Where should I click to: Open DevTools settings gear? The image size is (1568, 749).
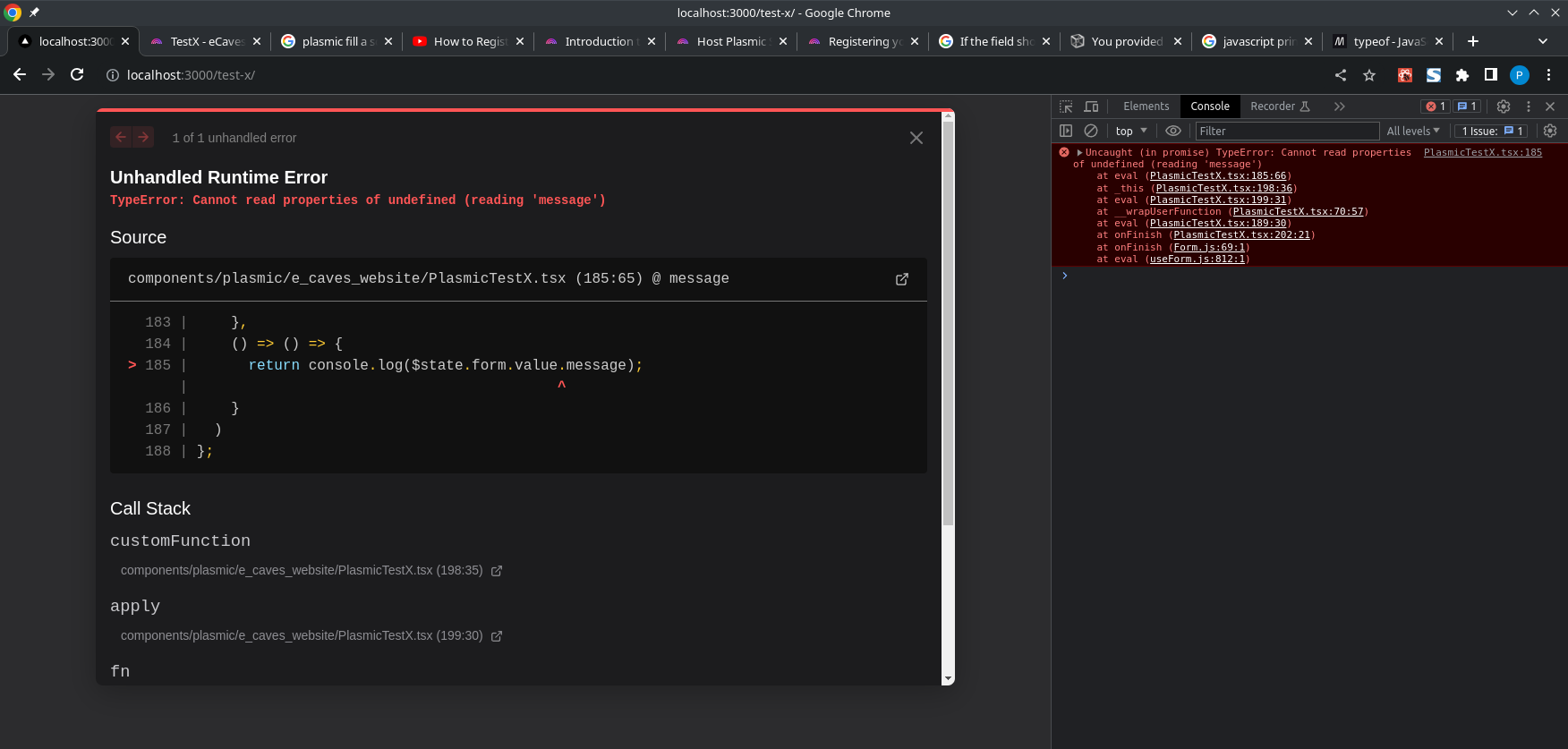(1504, 106)
